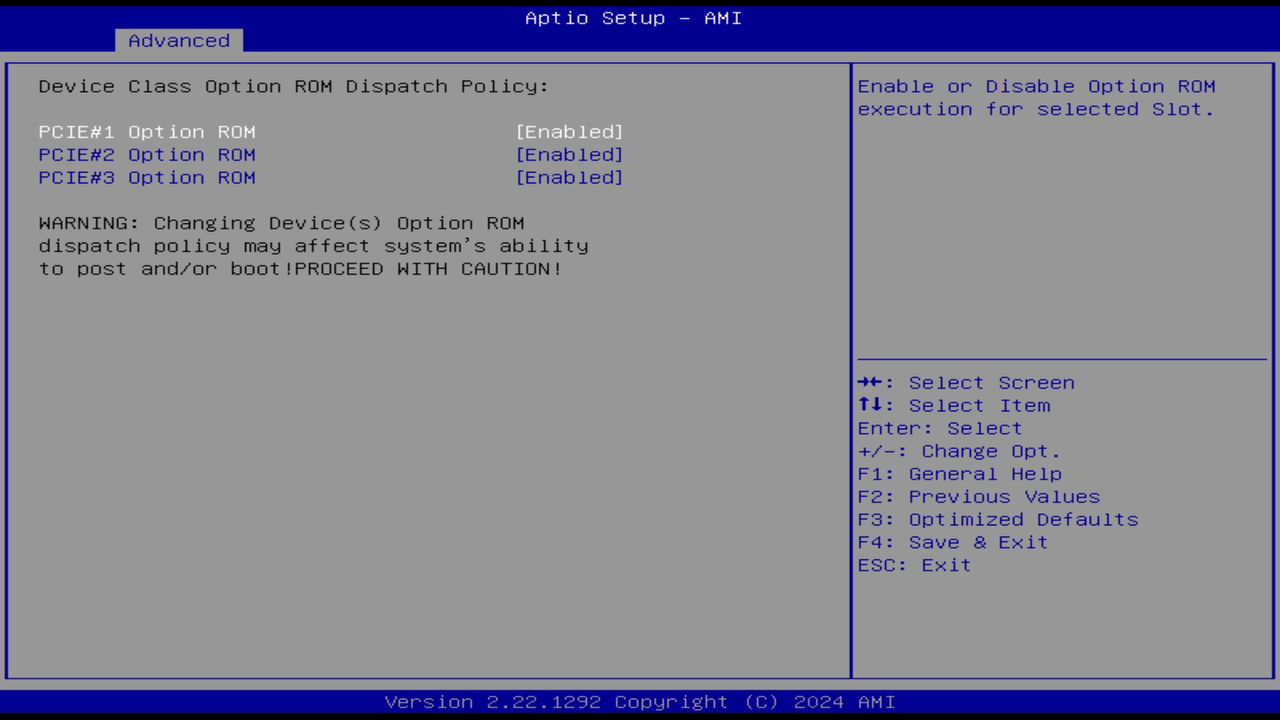The image size is (1280, 720).
Task: Change PCIE#2 Option ROM Enabled value
Action: click(x=569, y=155)
